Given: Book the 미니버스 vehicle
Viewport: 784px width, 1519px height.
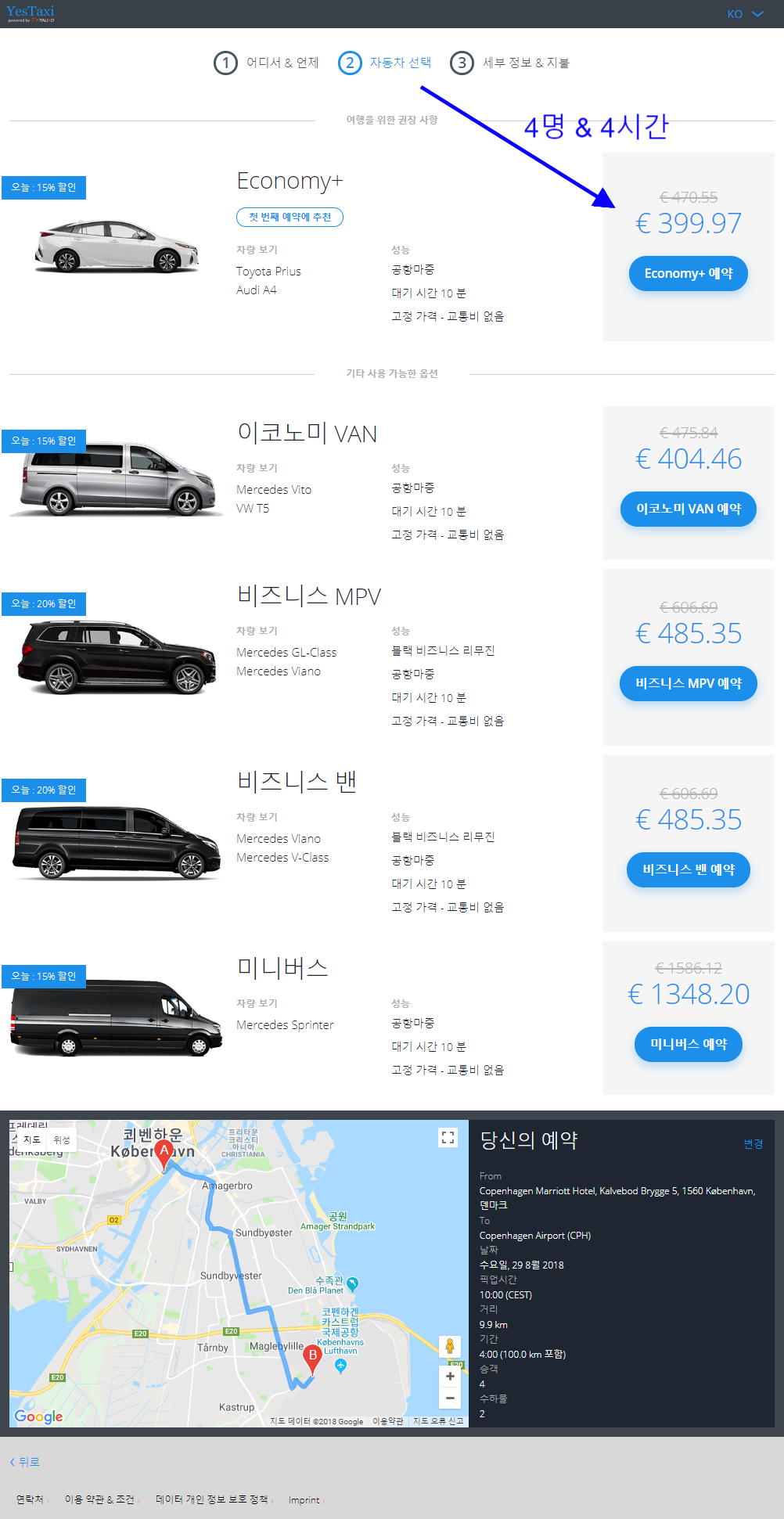Looking at the screenshot, I should (x=688, y=1045).
